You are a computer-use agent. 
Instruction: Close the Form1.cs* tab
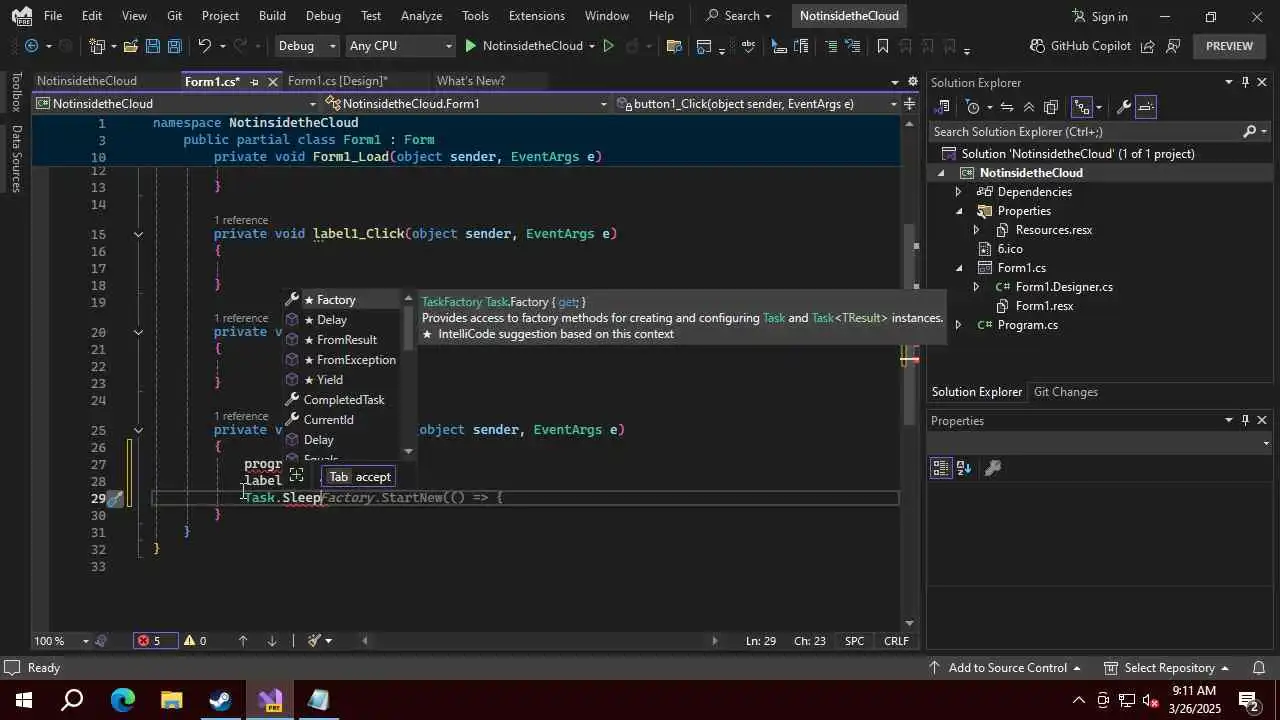(x=272, y=82)
